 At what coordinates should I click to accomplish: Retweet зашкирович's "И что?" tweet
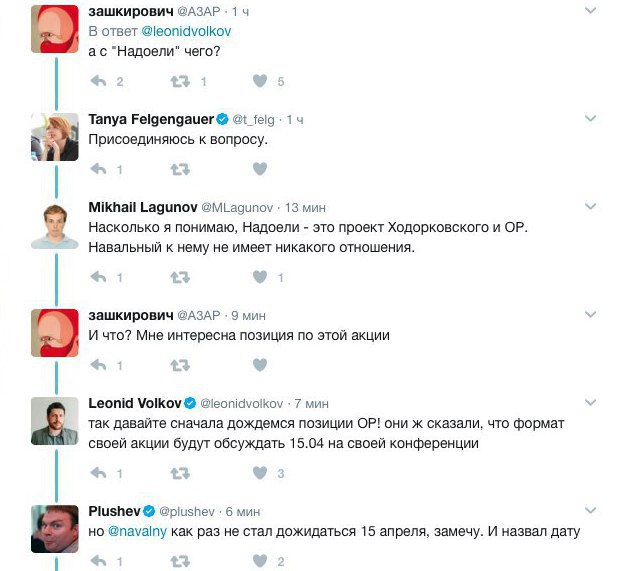click(x=180, y=365)
